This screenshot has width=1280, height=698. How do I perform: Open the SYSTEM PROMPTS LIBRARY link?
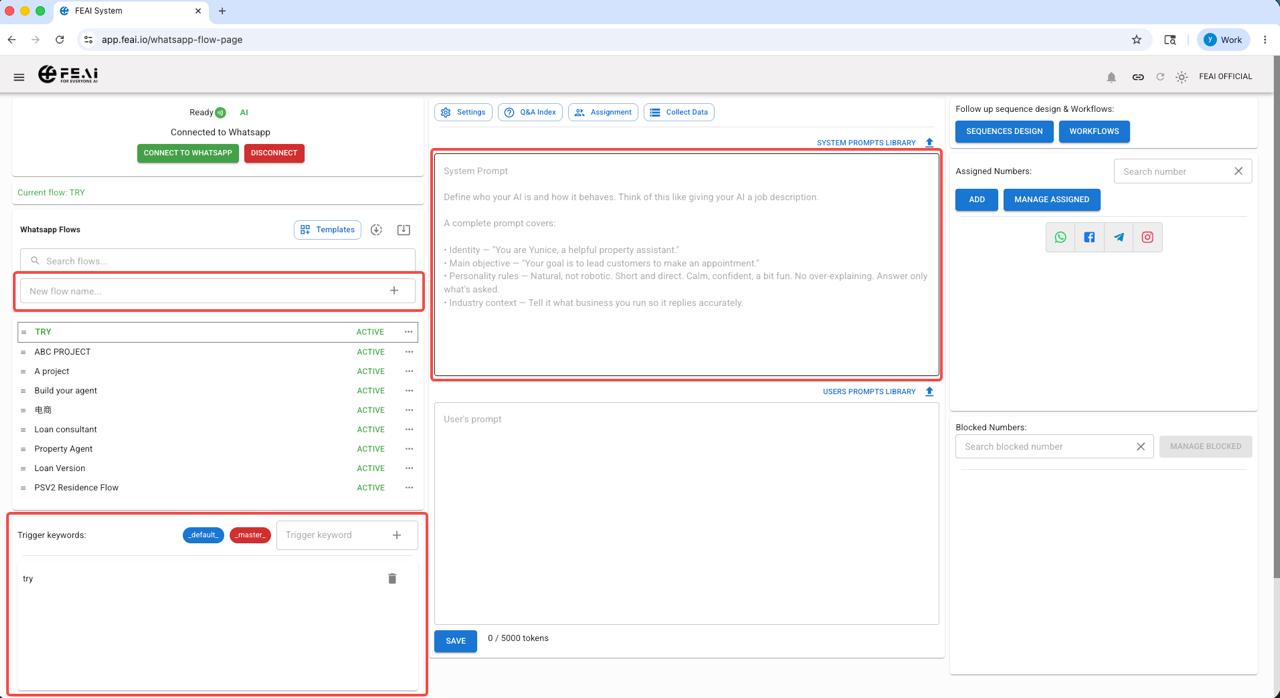866,143
